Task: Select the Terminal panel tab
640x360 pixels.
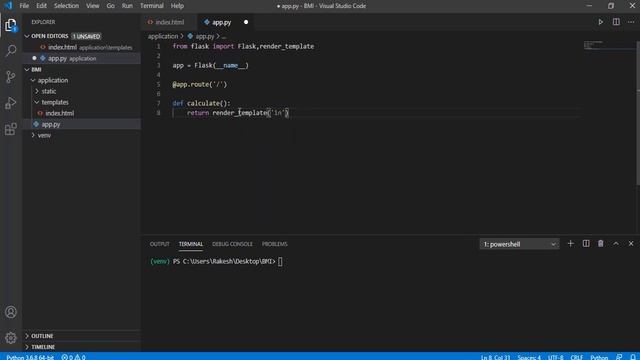Action: pos(191,244)
